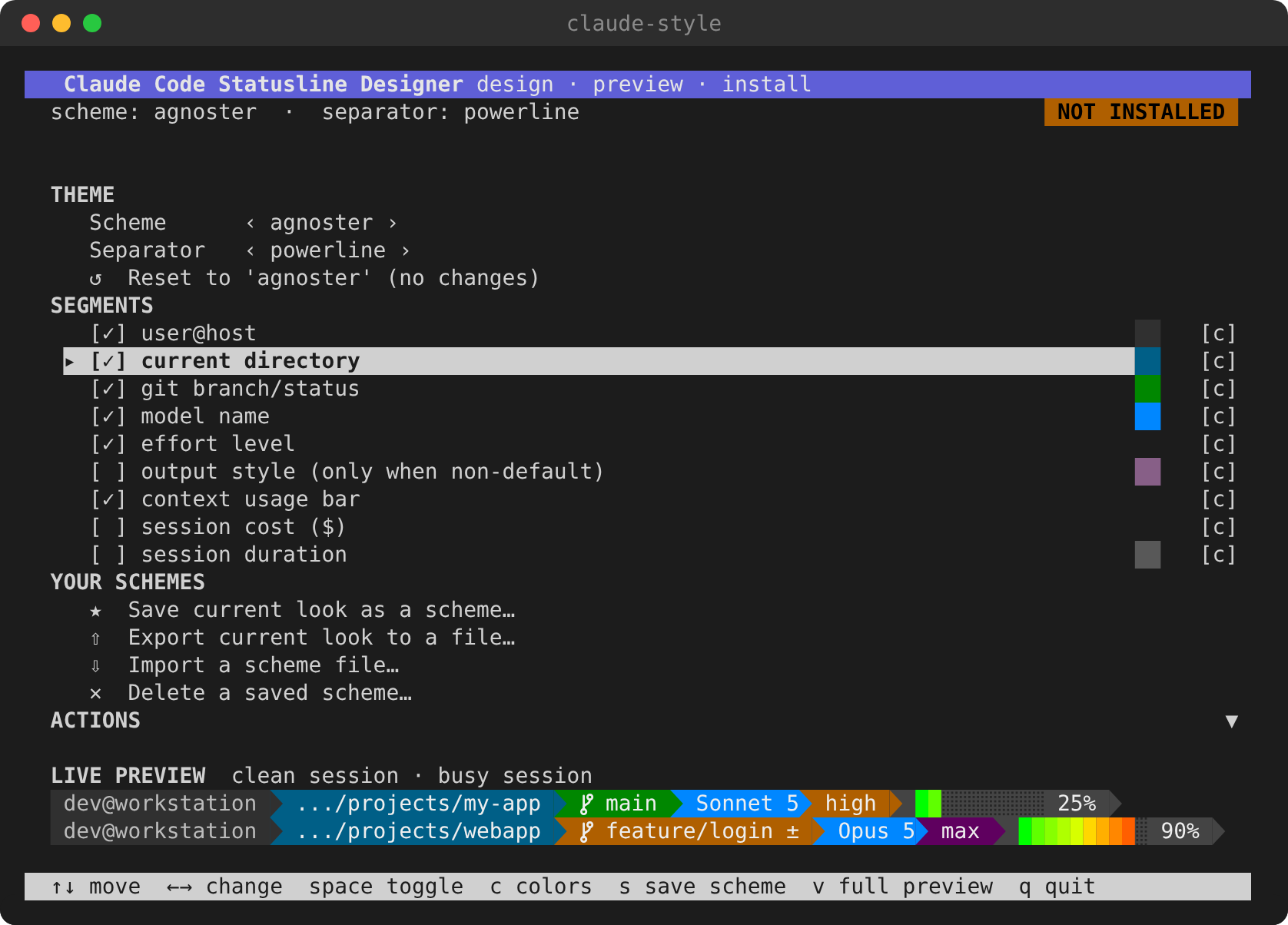Click 's save scheme' hint in the footer
This screenshot has width=1288, height=925.
(x=702, y=887)
